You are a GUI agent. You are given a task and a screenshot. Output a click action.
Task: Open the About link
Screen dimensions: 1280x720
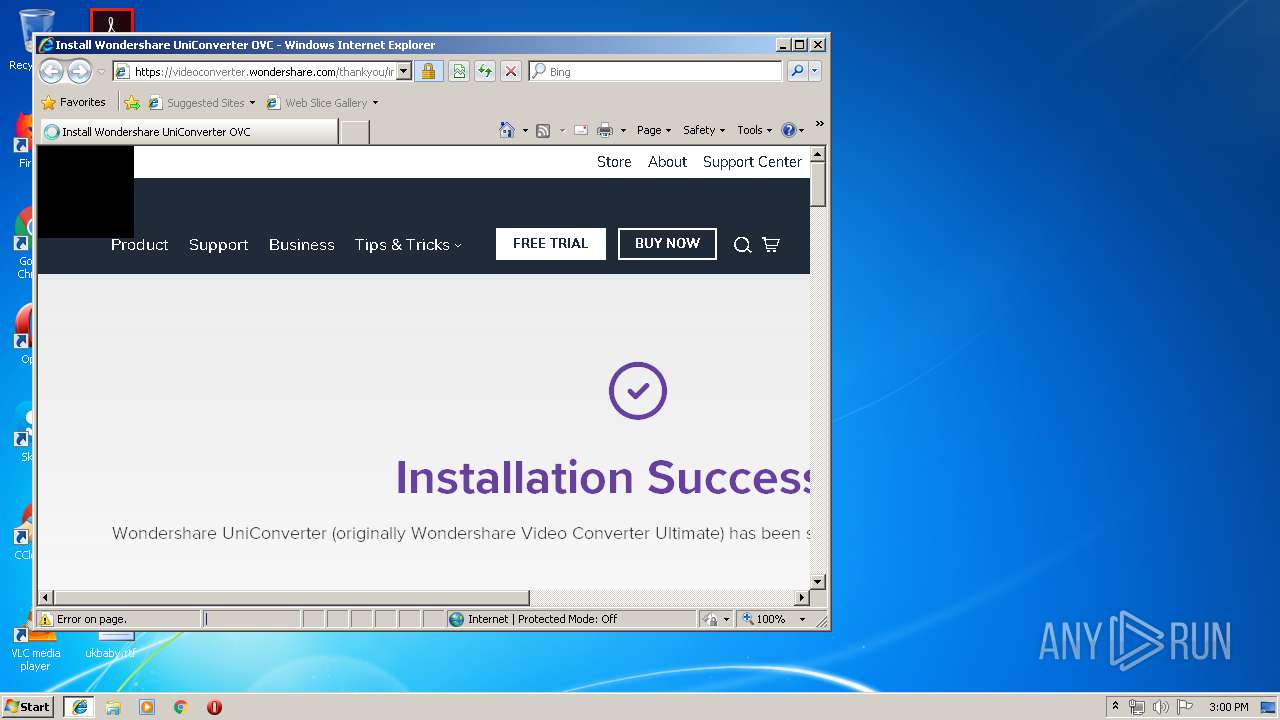tap(667, 162)
